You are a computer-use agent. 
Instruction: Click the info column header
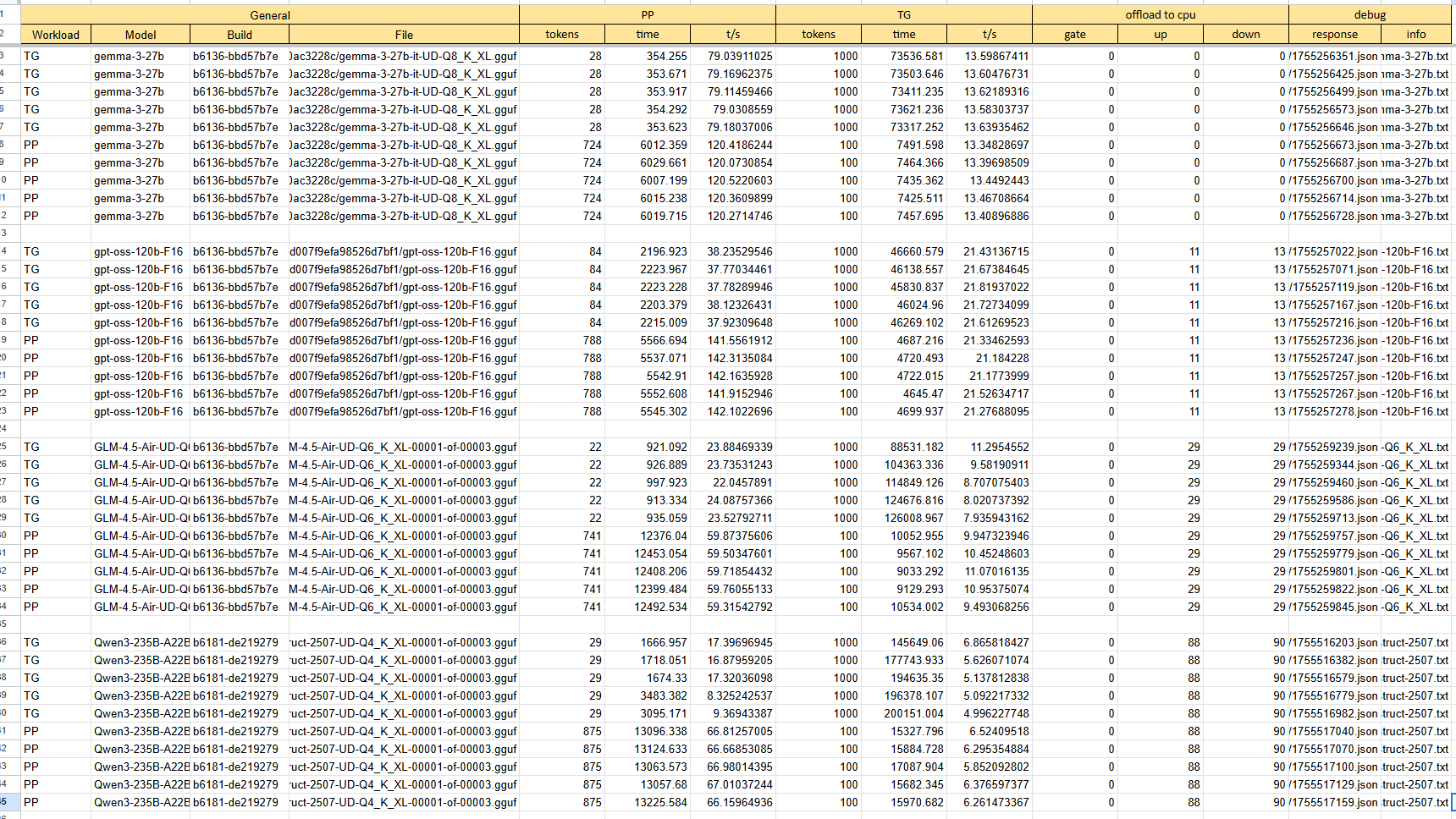click(x=1416, y=35)
